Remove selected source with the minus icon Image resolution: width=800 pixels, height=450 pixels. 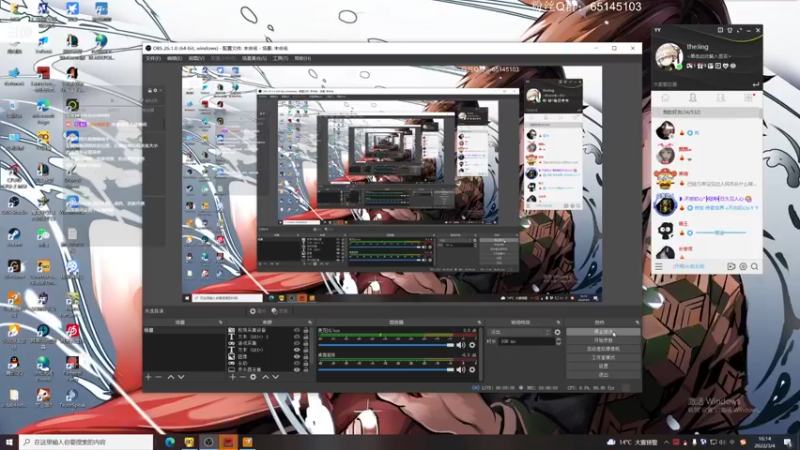pyautogui.click(x=242, y=377)
